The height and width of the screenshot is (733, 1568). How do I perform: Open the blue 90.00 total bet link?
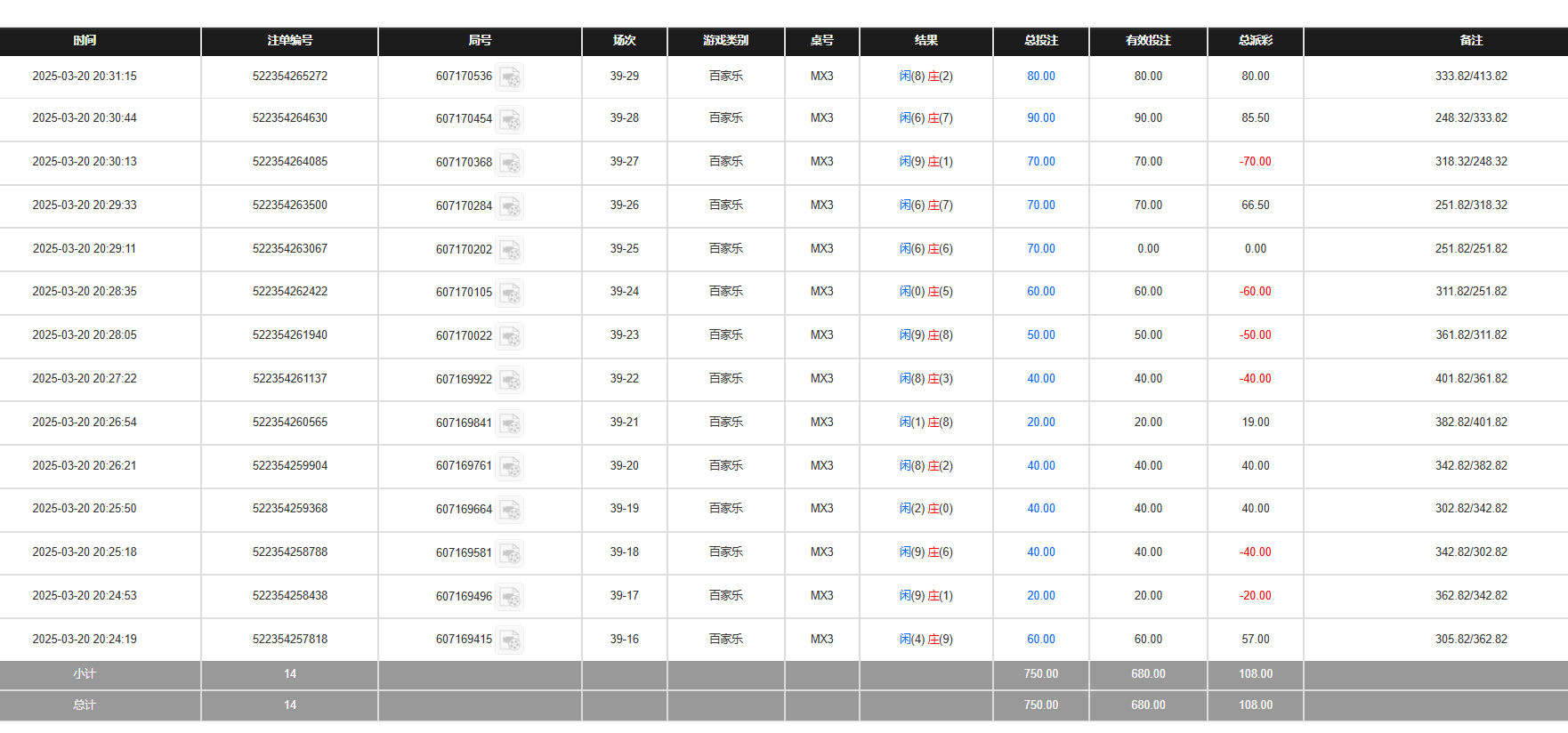click(1040, 118)
